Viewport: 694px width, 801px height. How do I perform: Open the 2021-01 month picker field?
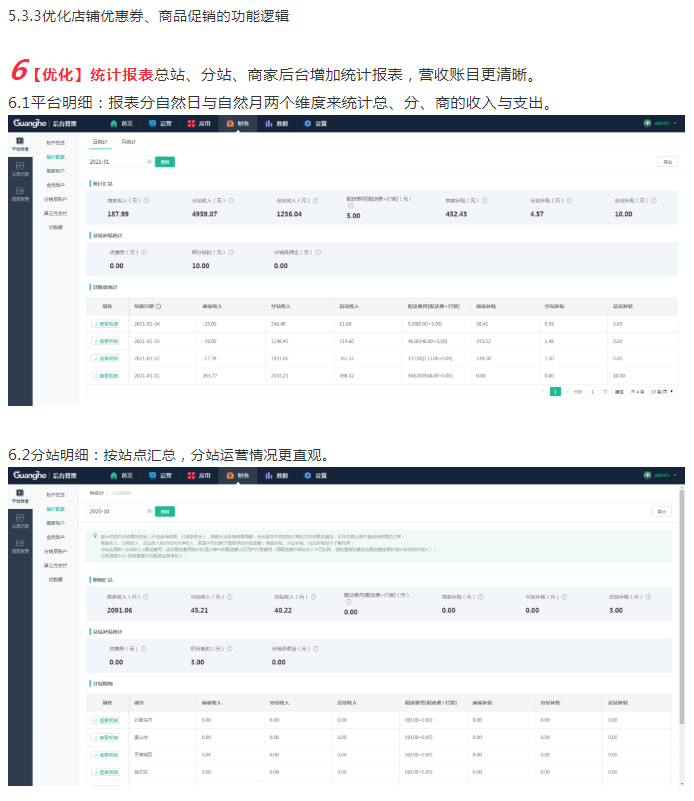[x=118, y=161]
